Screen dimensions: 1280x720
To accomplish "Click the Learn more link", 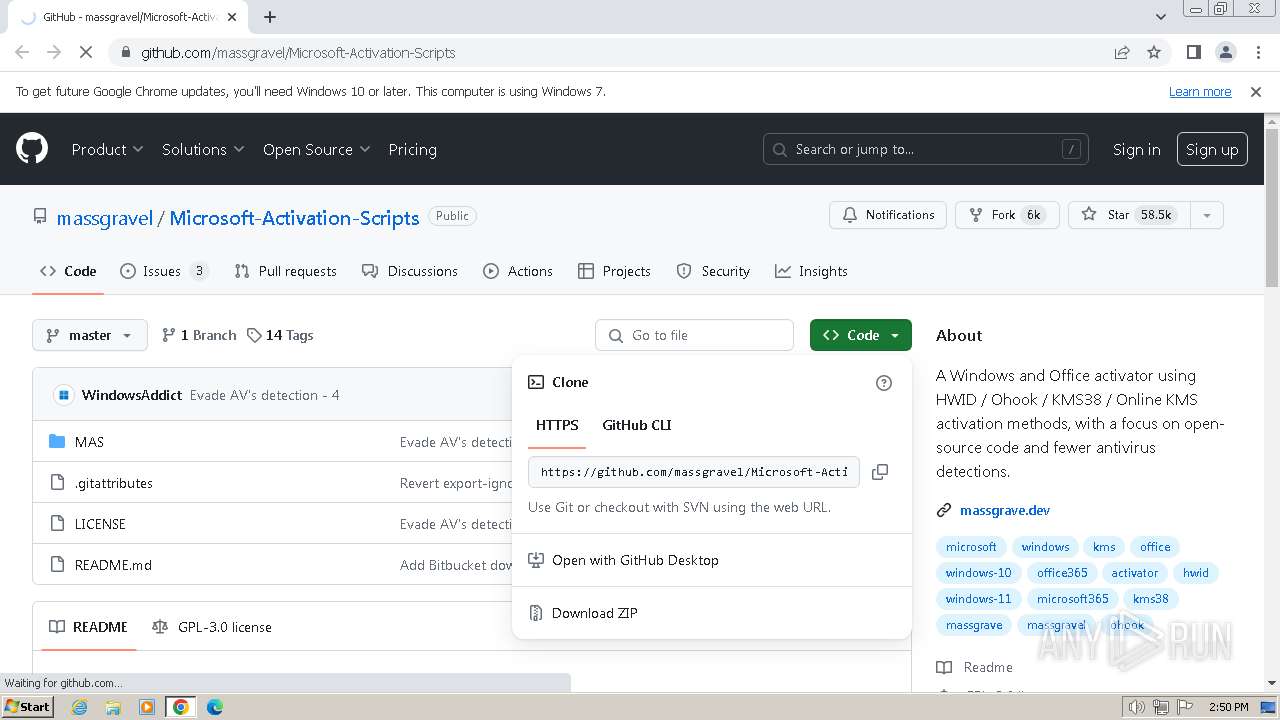I will pyautogui.click(x=1200, y=91).
